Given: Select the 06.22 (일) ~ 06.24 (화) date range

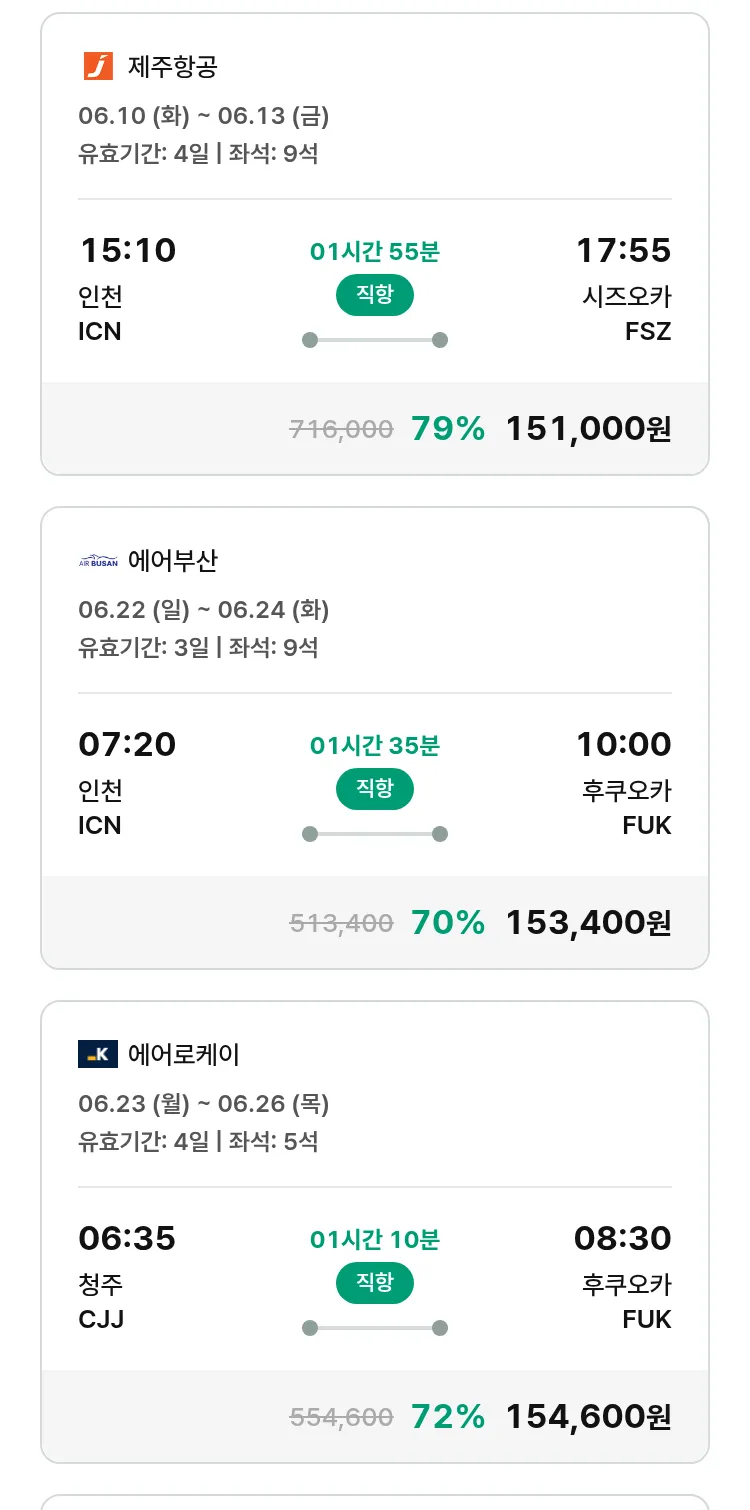Looking at the screenshot, I should (x=204, y=610).
